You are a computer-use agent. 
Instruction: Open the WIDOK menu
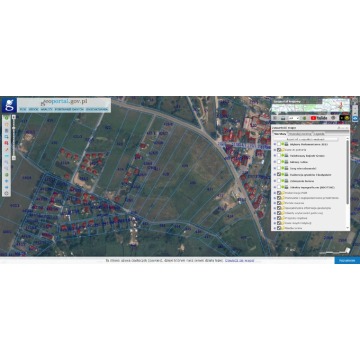click(34, 109)
